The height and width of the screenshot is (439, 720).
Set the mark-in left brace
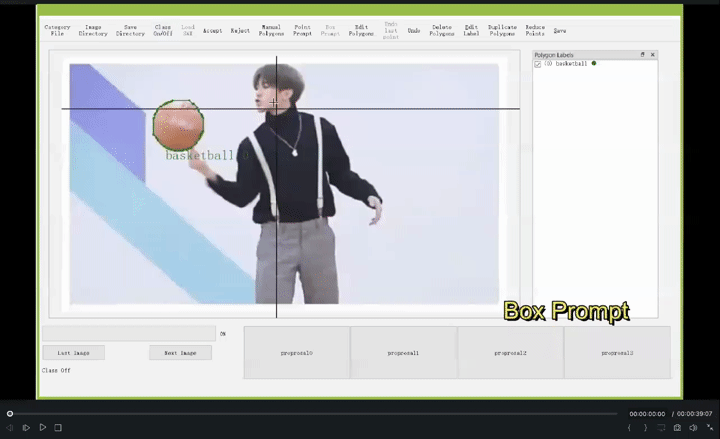(x=629, y=428)
